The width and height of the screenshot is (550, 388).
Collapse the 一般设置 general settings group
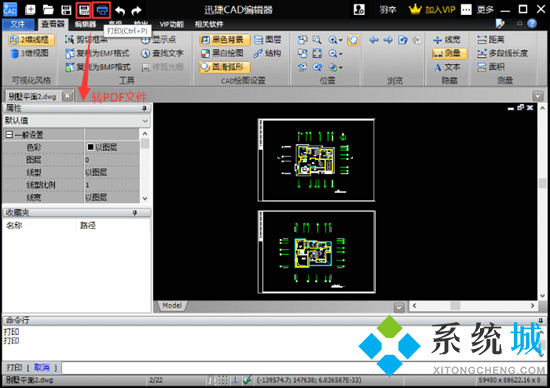pyautogui.click(x=9, y=134)
